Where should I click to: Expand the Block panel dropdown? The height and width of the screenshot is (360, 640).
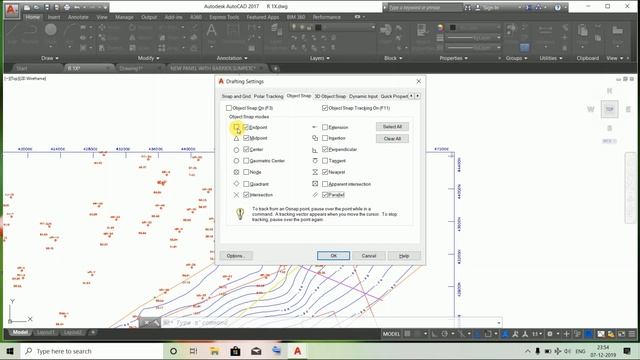click(x=393, y=58)
